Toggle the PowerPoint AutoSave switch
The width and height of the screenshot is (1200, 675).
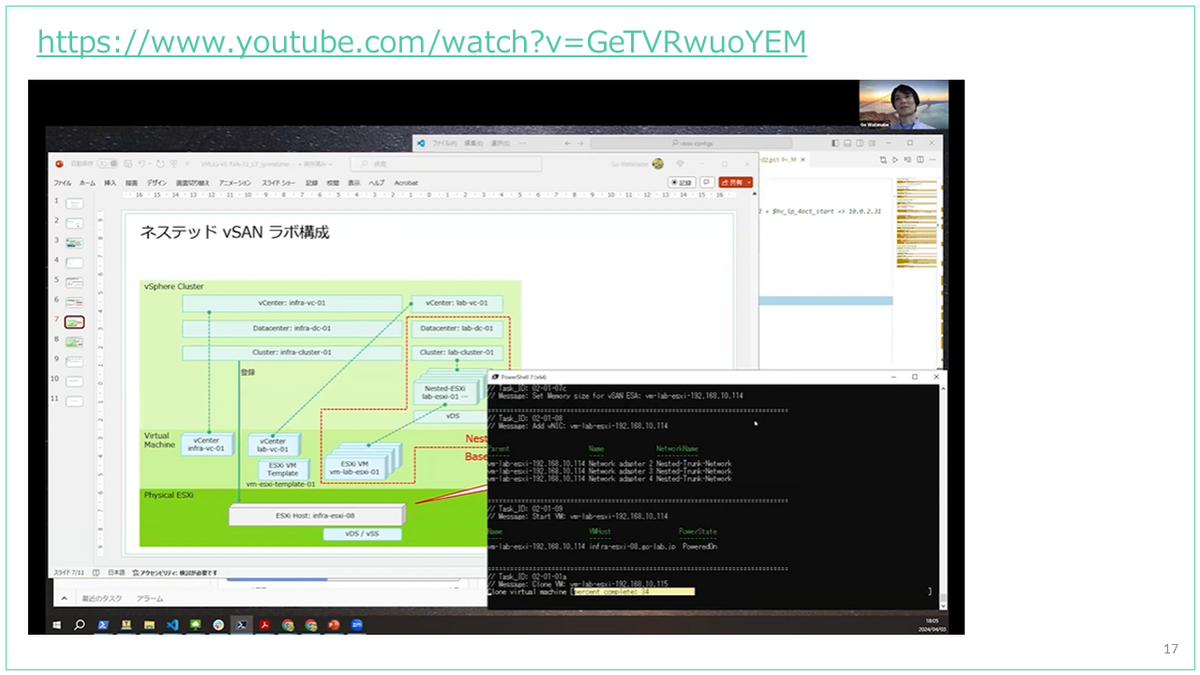108,164
